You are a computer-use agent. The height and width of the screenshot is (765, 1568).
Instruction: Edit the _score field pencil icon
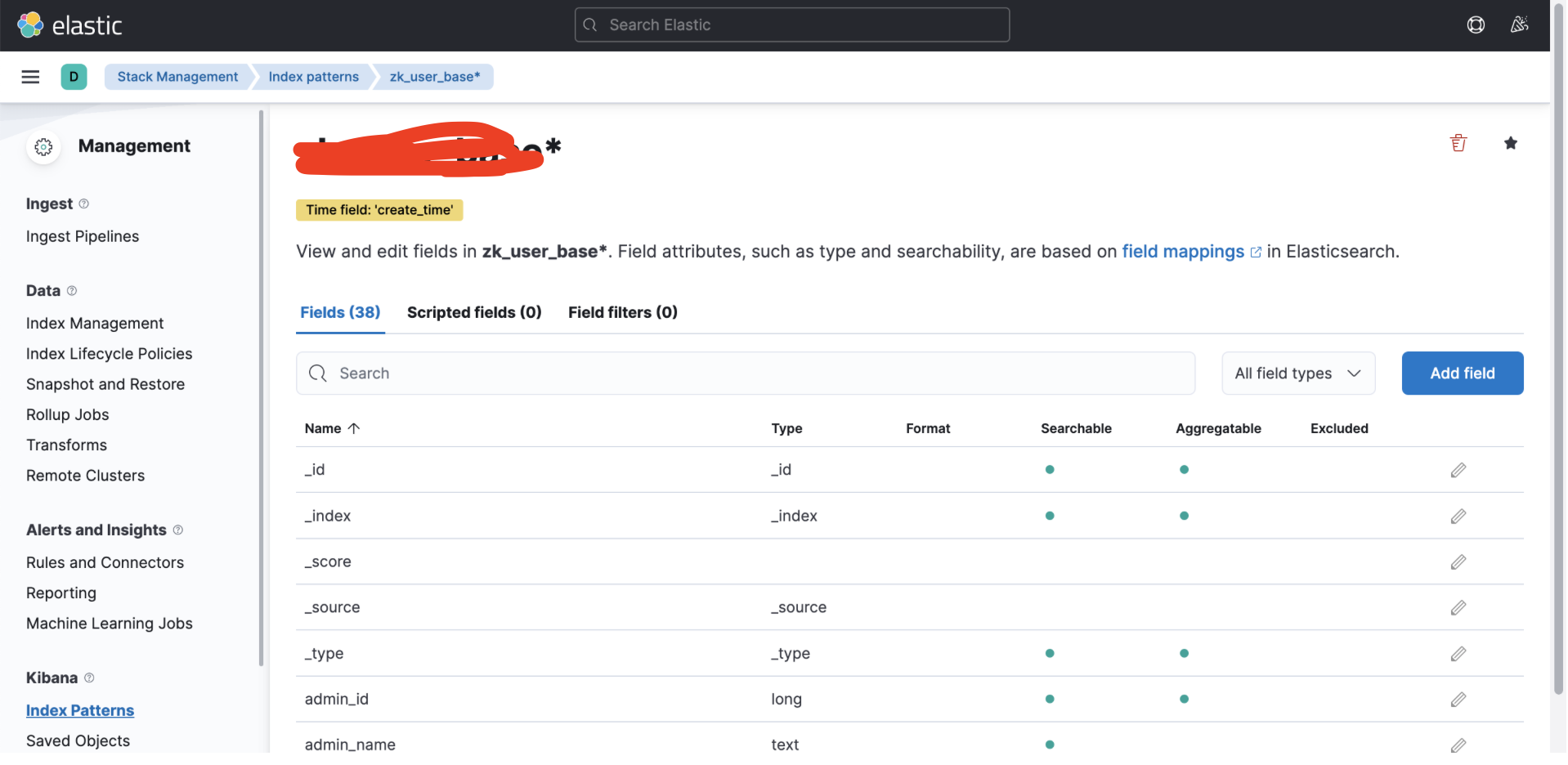pos(1458,561)
